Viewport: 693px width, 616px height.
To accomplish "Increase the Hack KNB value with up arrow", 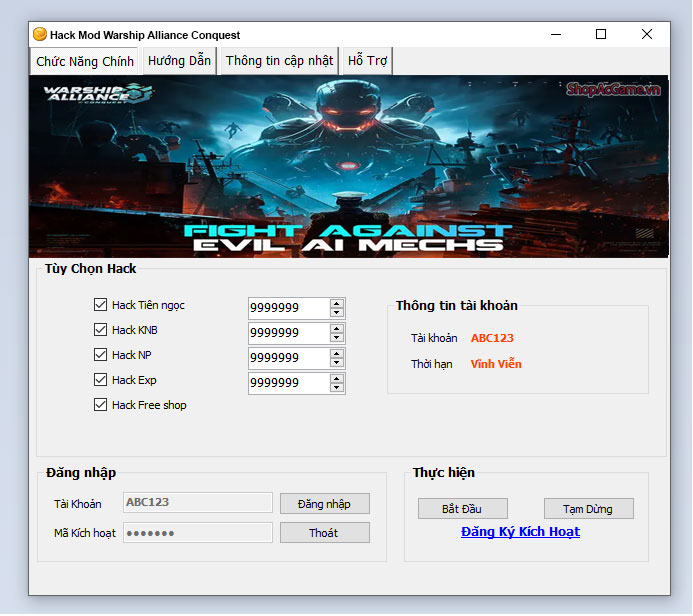I will click(337, 329).
